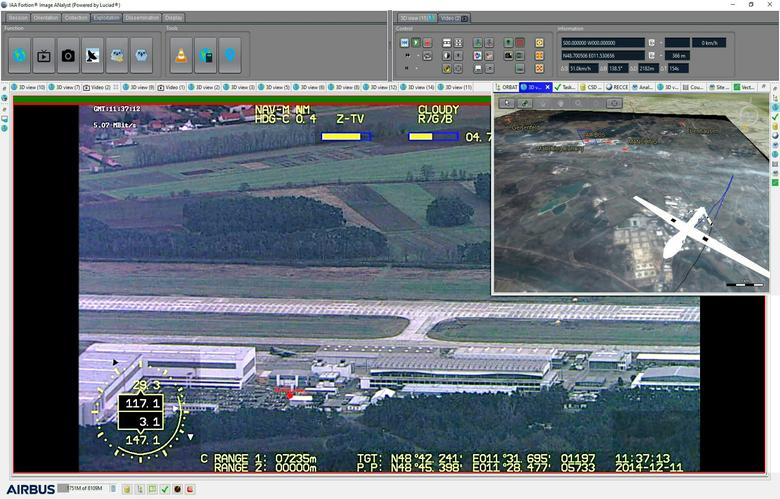Click the red stop control button

click(x=429, y=43)
